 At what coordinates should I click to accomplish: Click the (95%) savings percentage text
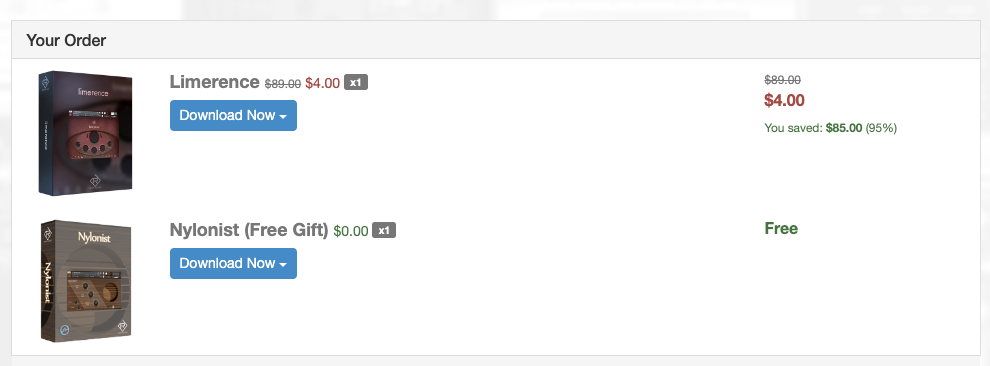point(881,128)
